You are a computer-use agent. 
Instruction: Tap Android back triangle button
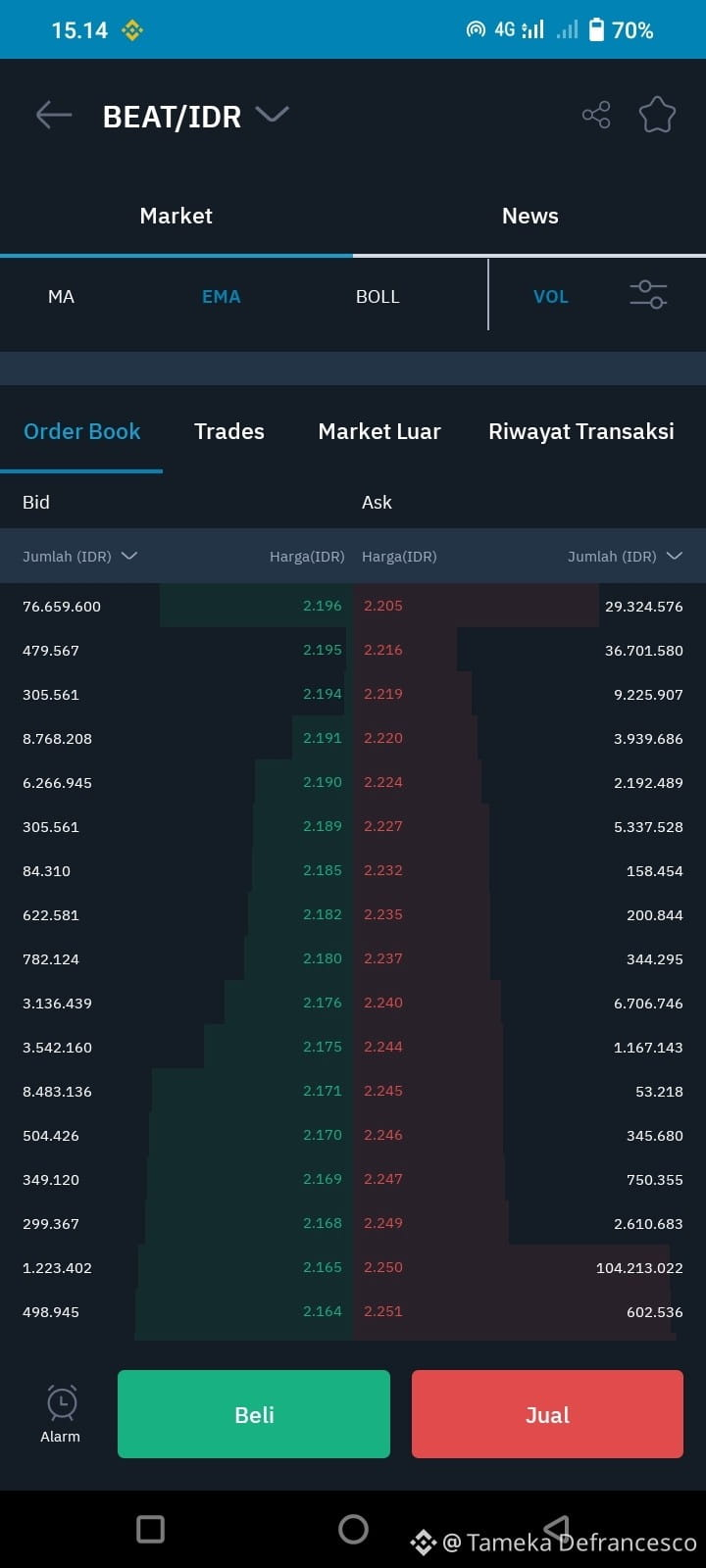pos(557,1528)
